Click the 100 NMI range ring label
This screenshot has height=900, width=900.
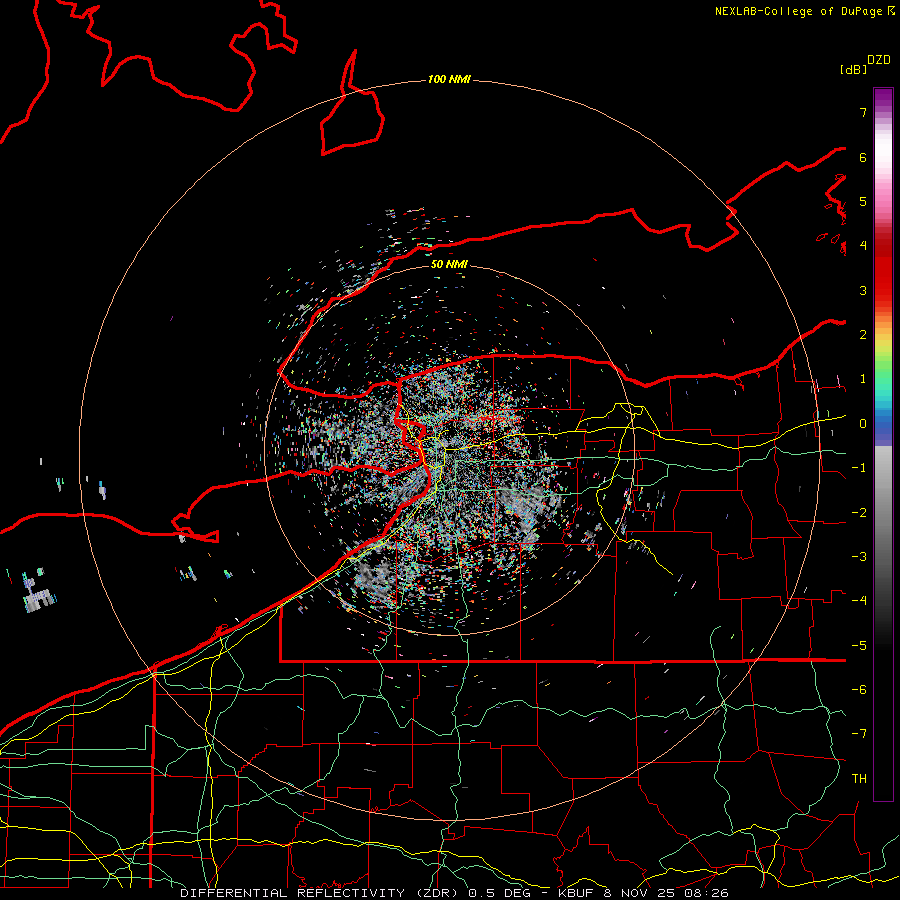click(x=449, y=79)
